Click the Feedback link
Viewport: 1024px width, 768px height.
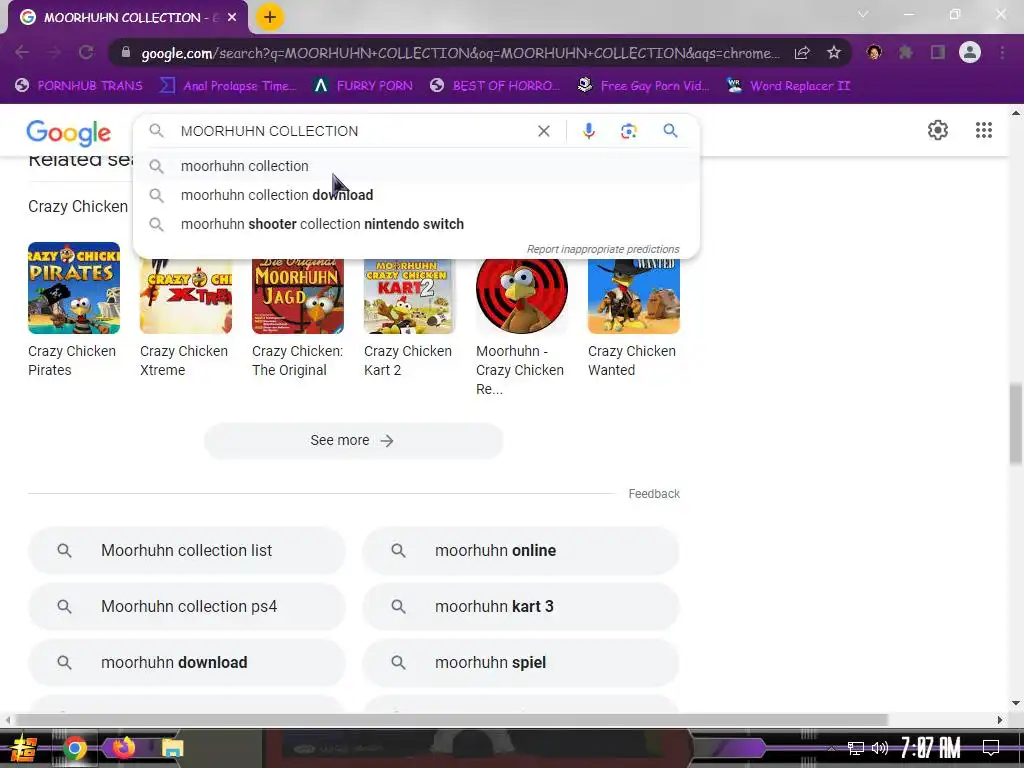[654, 494]
